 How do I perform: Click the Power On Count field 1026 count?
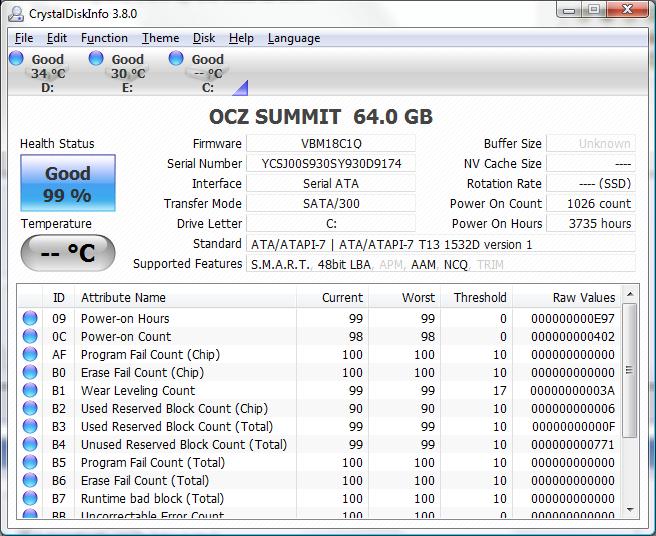[591, 204]
